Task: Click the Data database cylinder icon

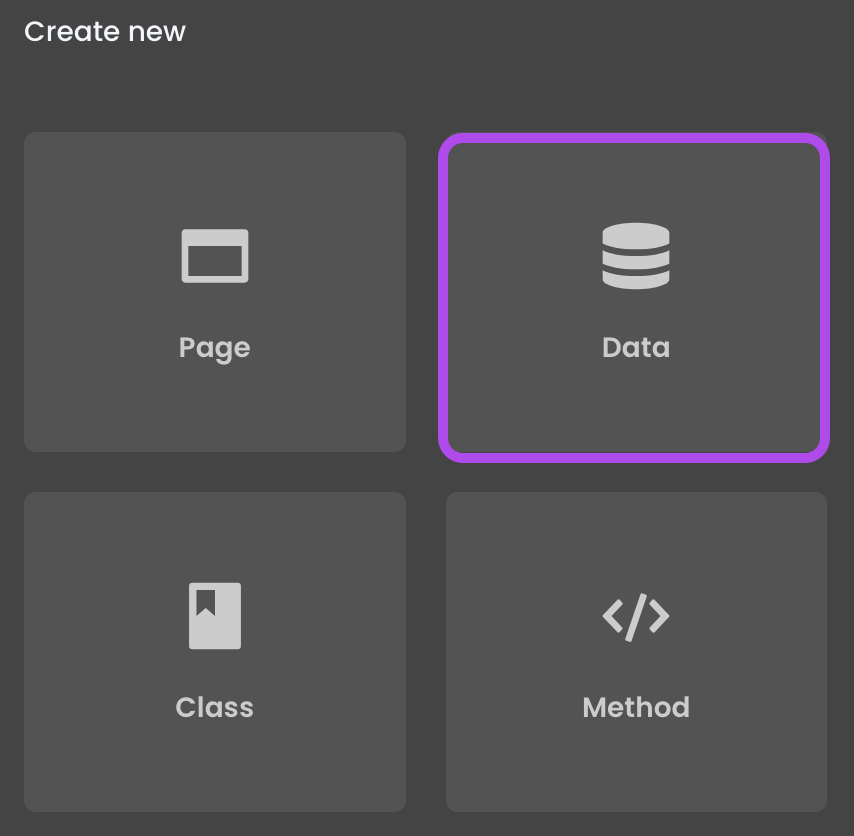Action: click(x=636, y=256)
